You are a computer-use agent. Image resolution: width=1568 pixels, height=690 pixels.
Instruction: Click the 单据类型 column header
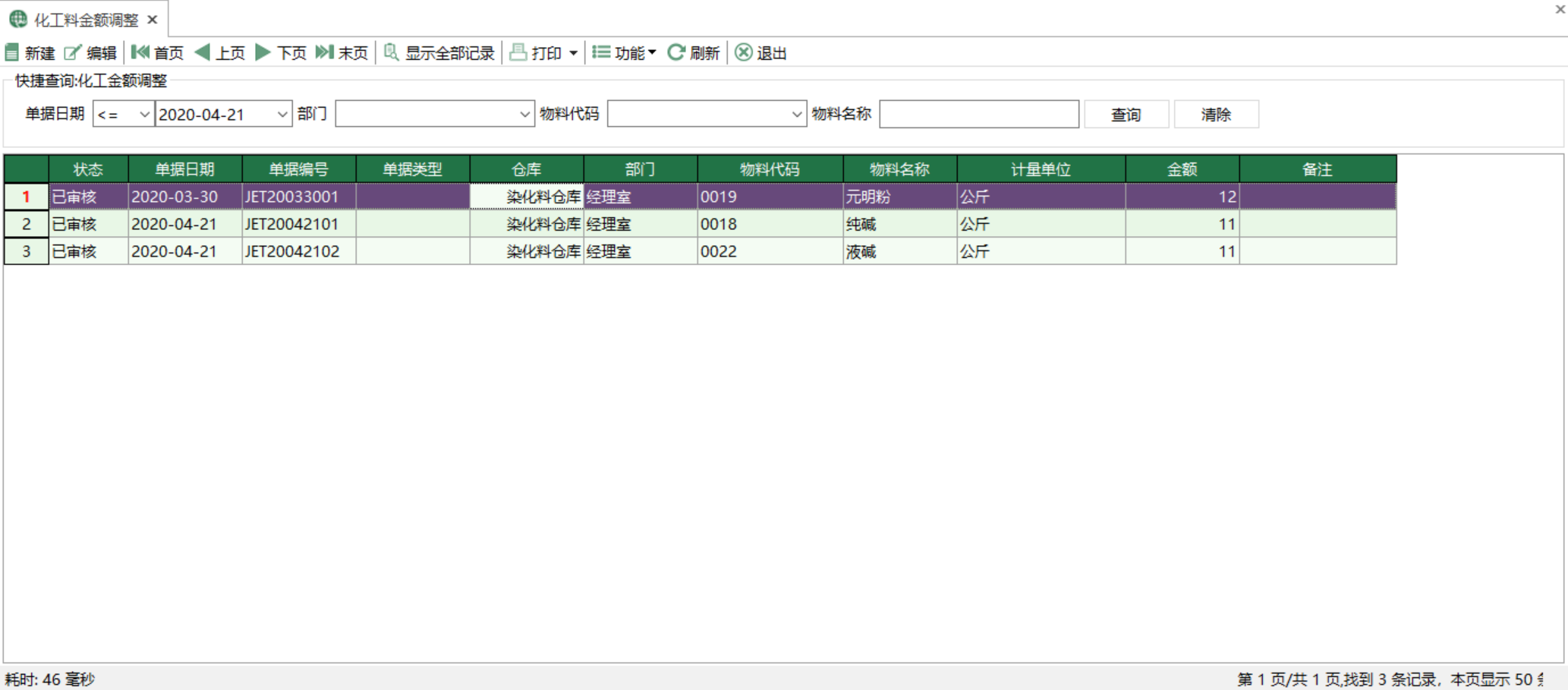click(413, 169)
